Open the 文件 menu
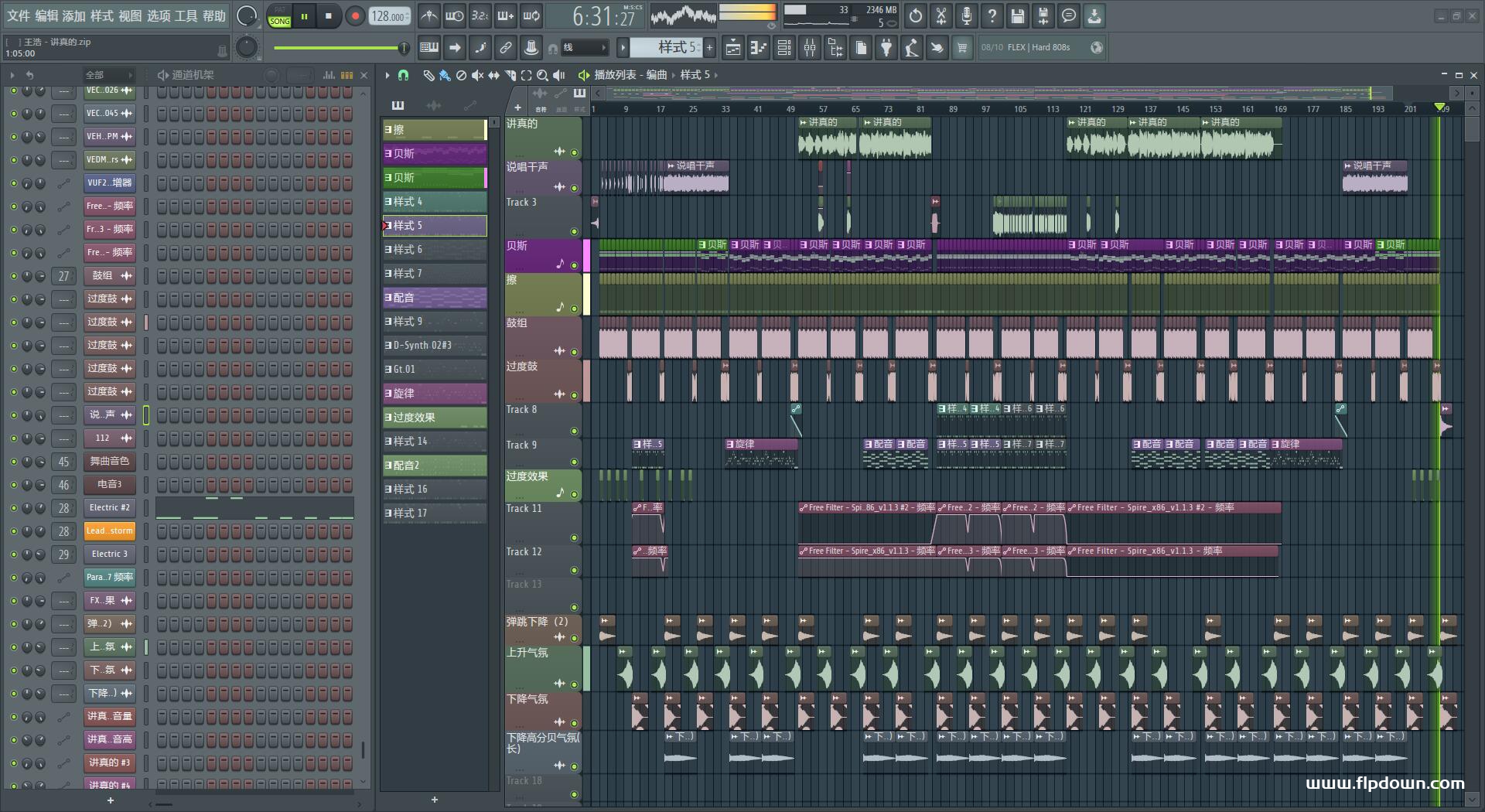This screenshot has width=1485, height=812. [19, 16]
